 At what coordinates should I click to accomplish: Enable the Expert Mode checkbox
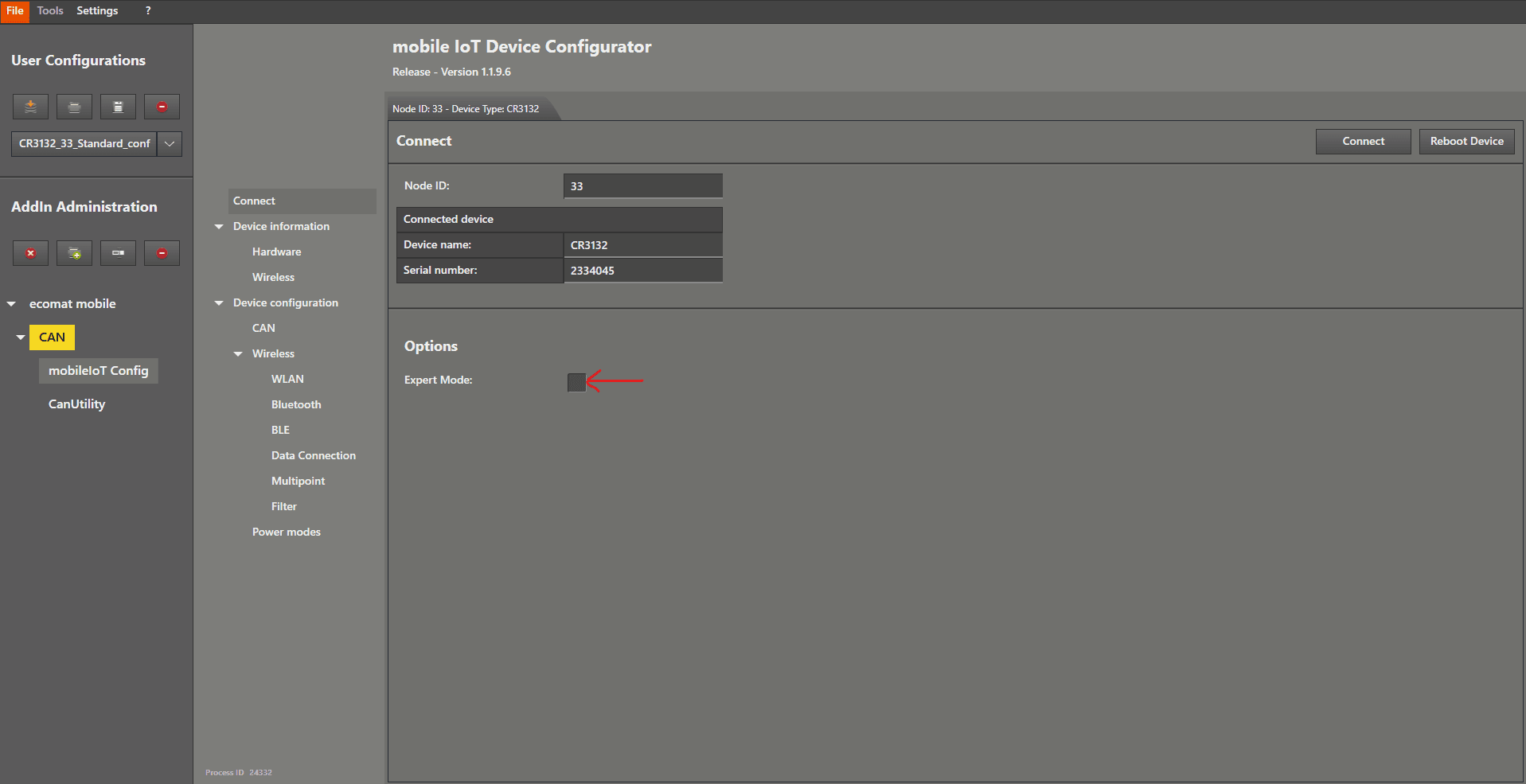[x=576, y=382]
